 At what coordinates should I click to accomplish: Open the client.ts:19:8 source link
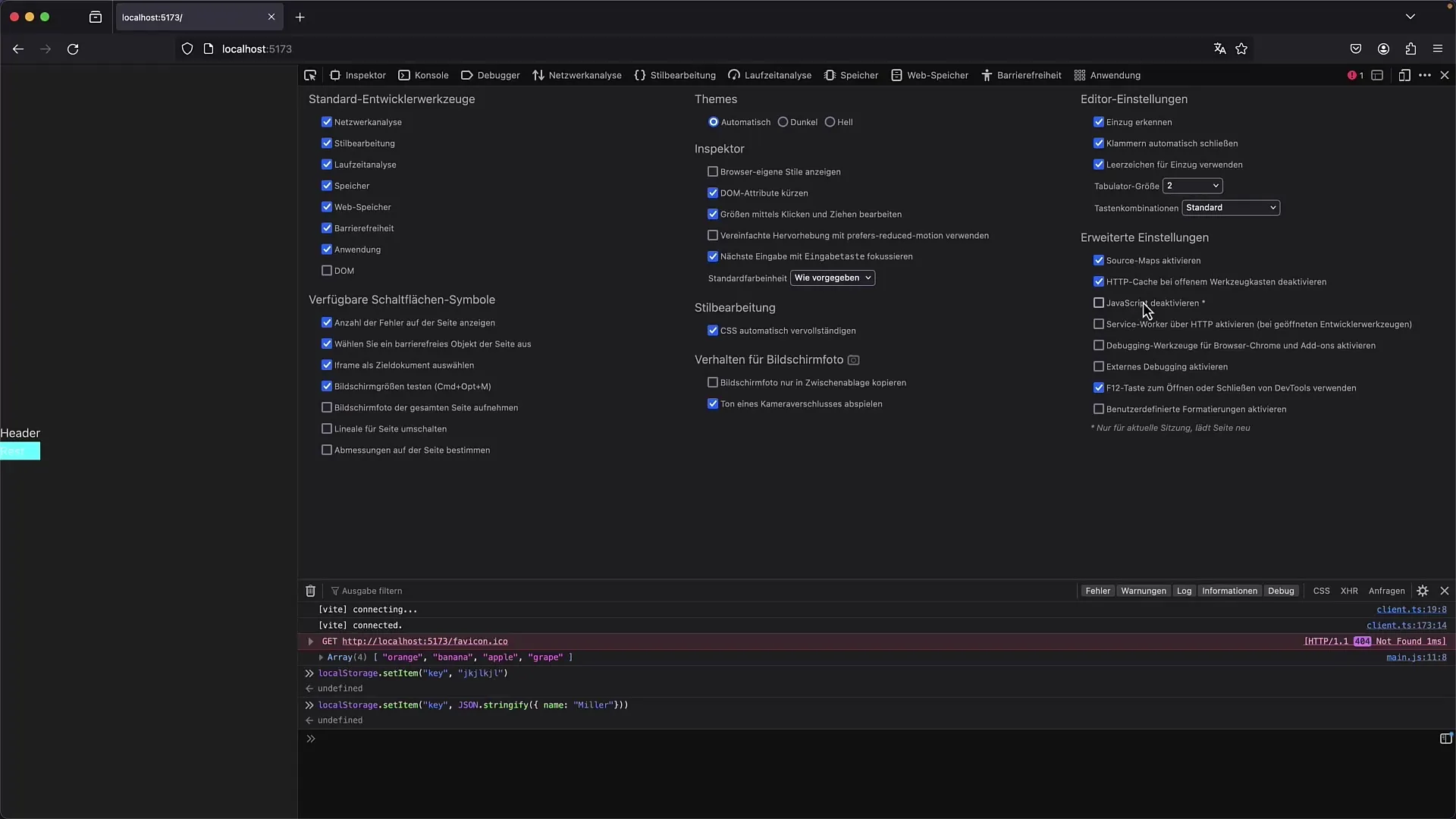click(x=1411, y=610)
